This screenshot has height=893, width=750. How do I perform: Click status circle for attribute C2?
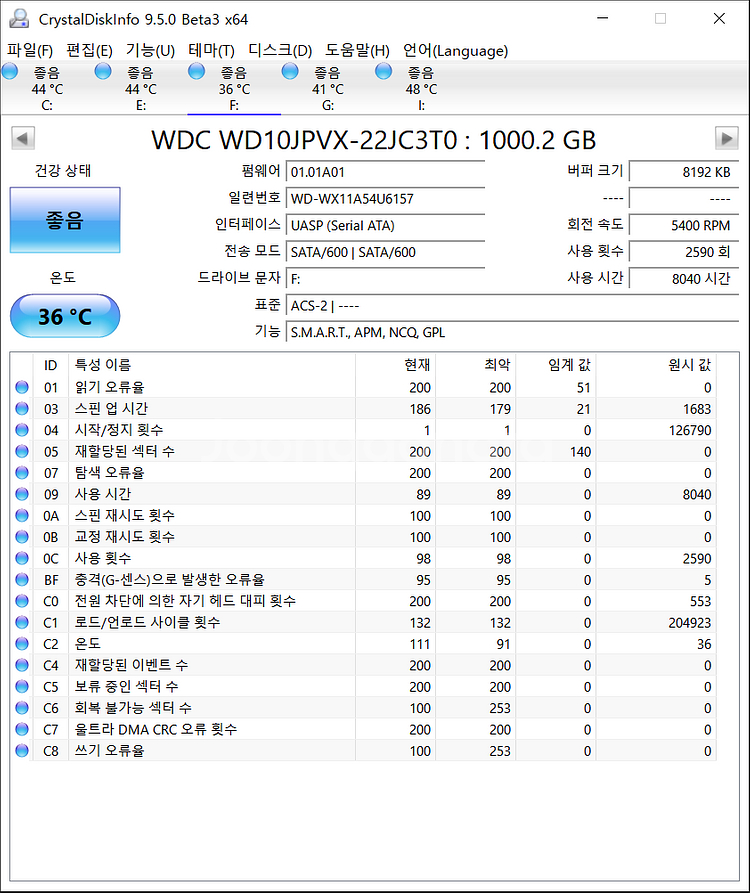[x=22, y=644]
